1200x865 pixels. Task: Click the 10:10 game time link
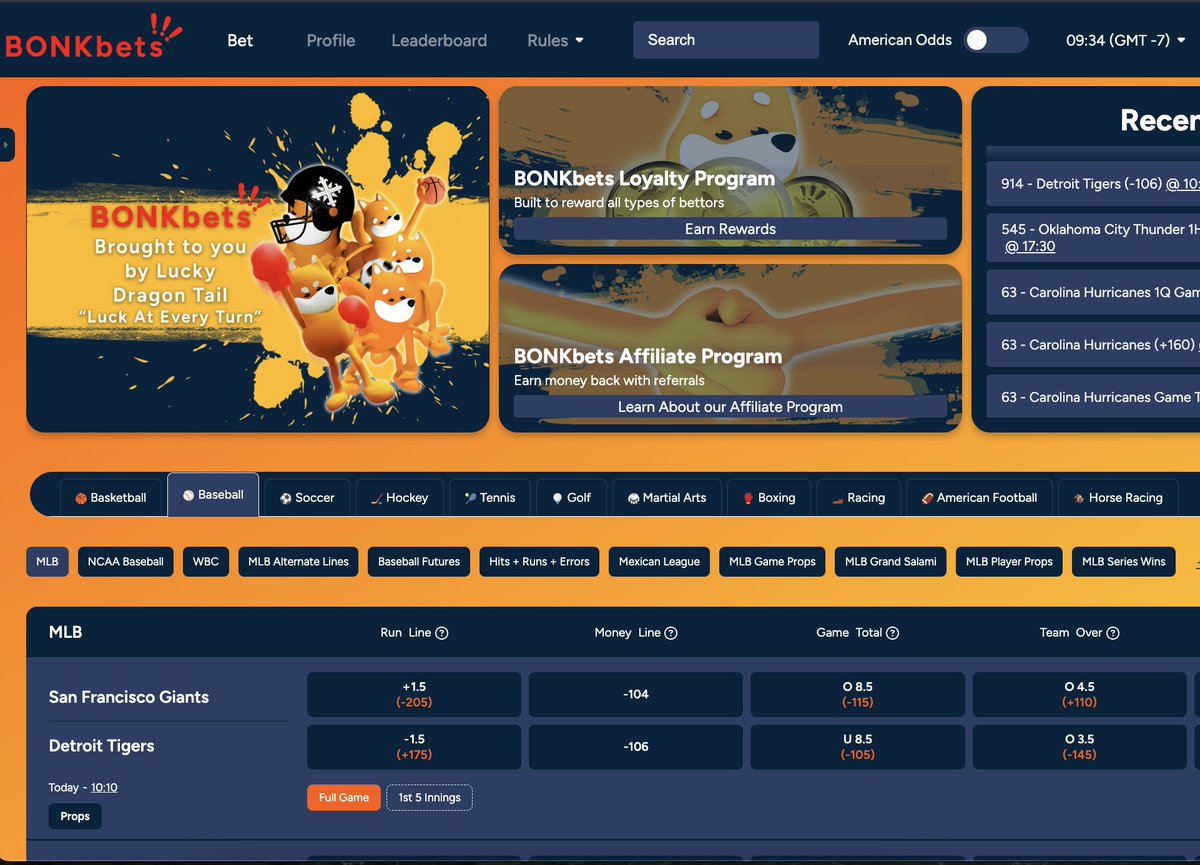[104, 787]
